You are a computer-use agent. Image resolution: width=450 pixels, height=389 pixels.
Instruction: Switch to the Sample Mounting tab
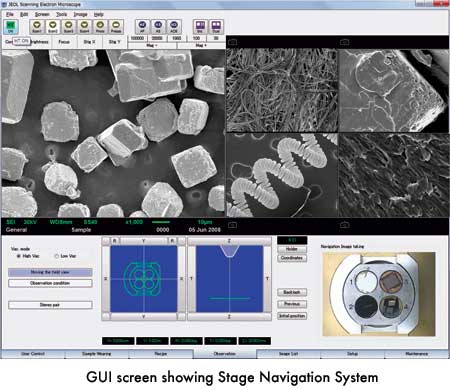(97, 354)
